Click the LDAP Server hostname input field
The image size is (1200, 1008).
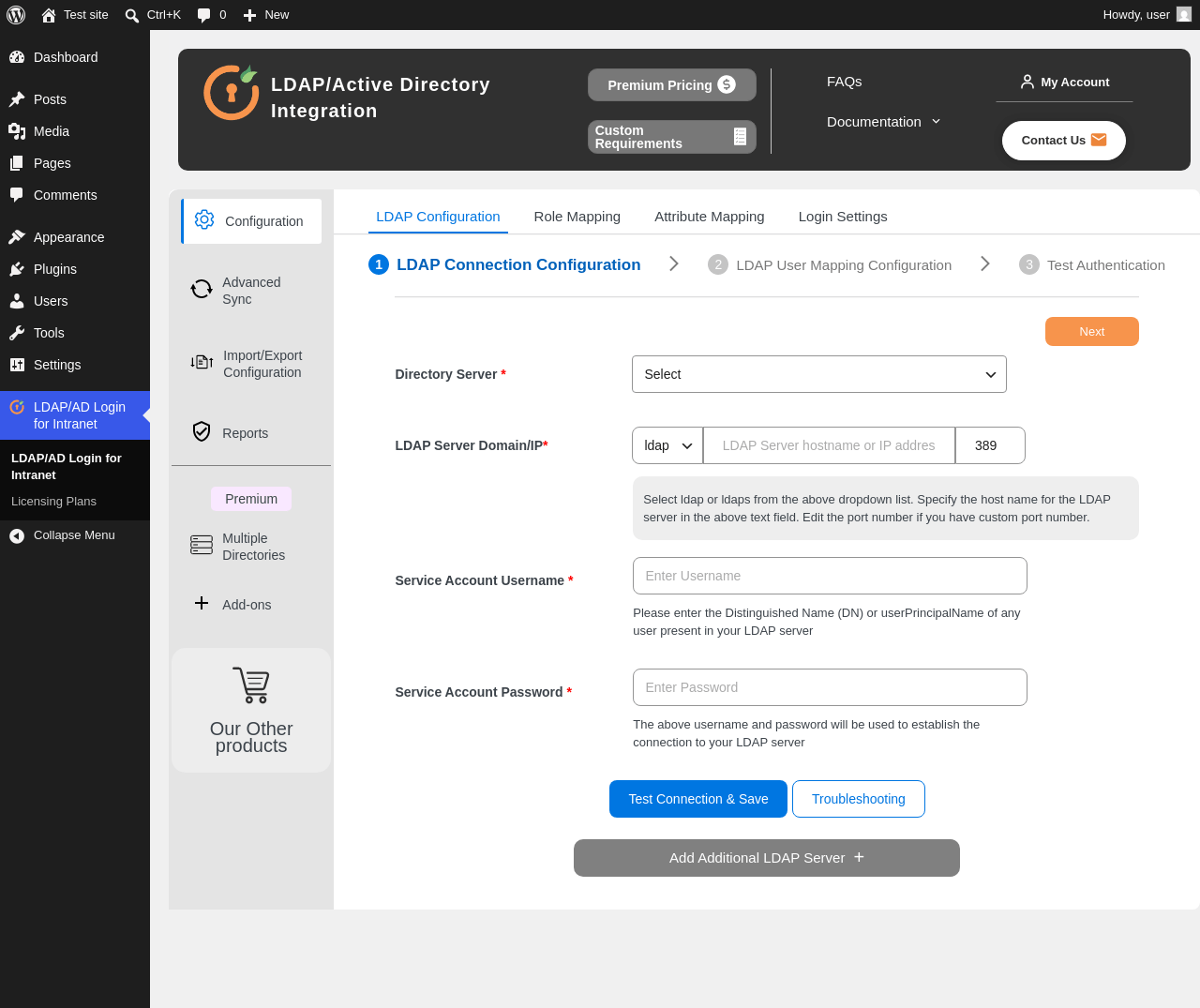[x=829, y=445]
